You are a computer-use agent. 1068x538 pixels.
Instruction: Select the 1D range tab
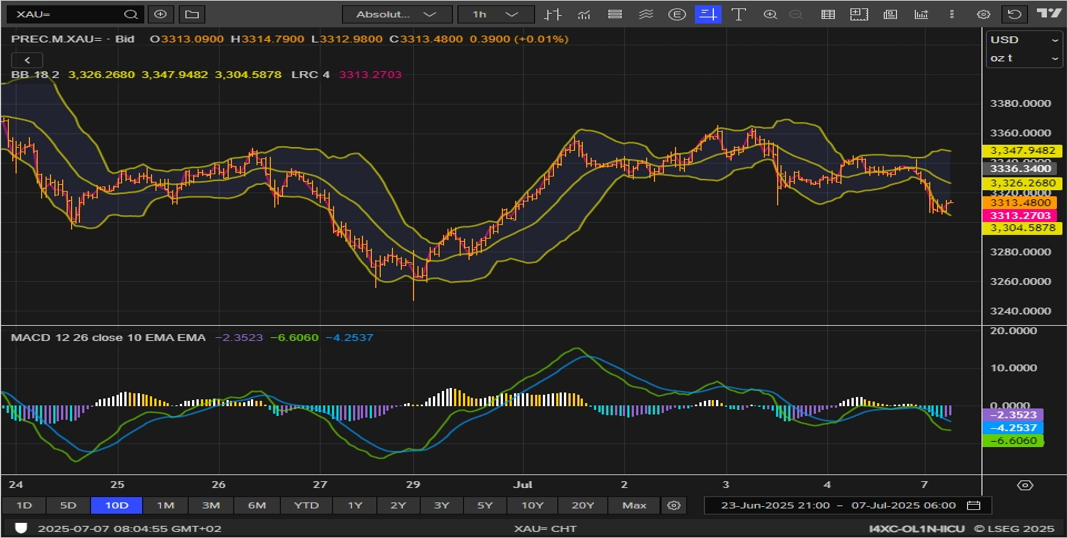pyautogui.click(x=24, y=505)
